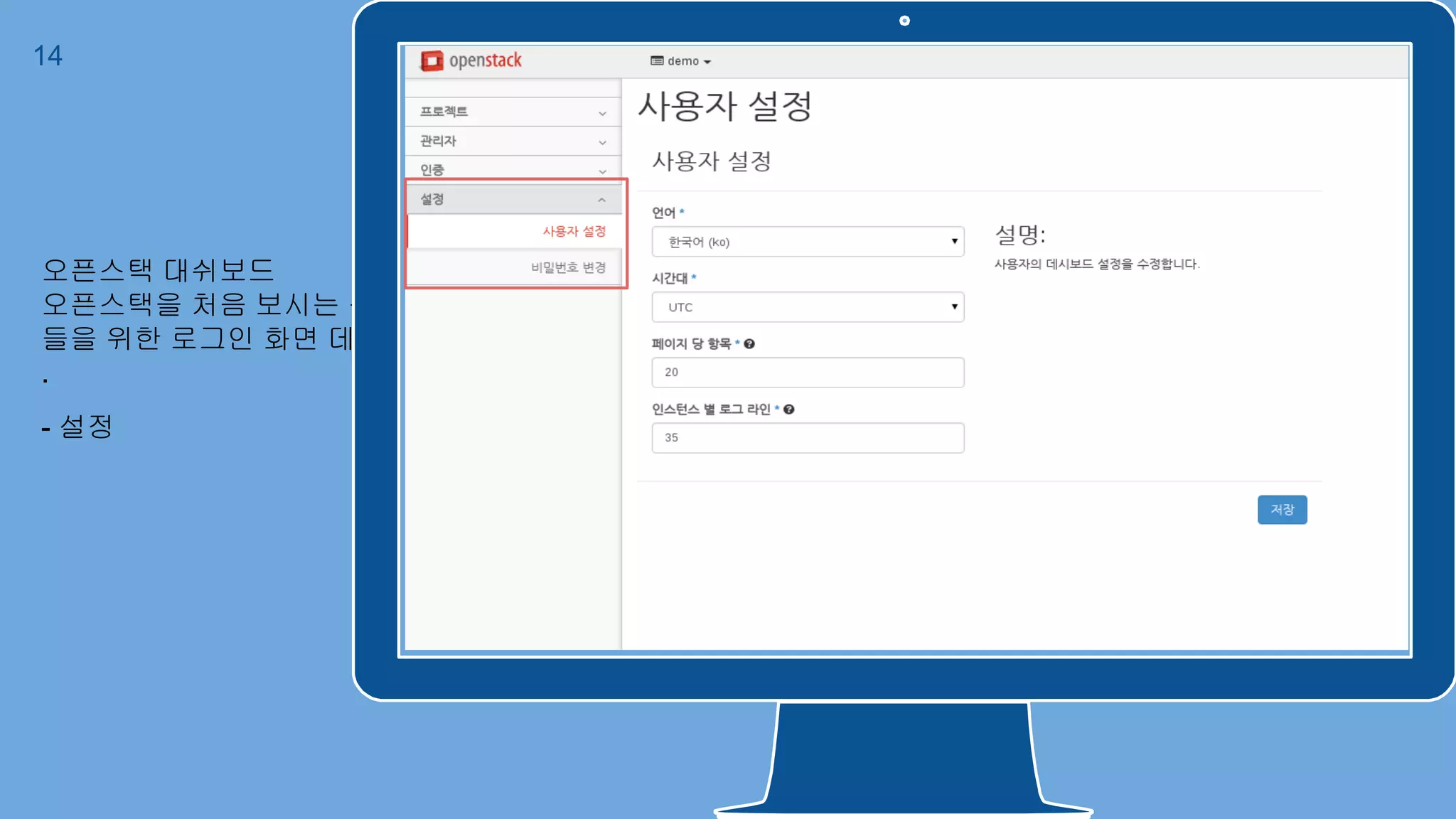Click the 인스턴스 별 로그 라인 input field

pos(808,438)
